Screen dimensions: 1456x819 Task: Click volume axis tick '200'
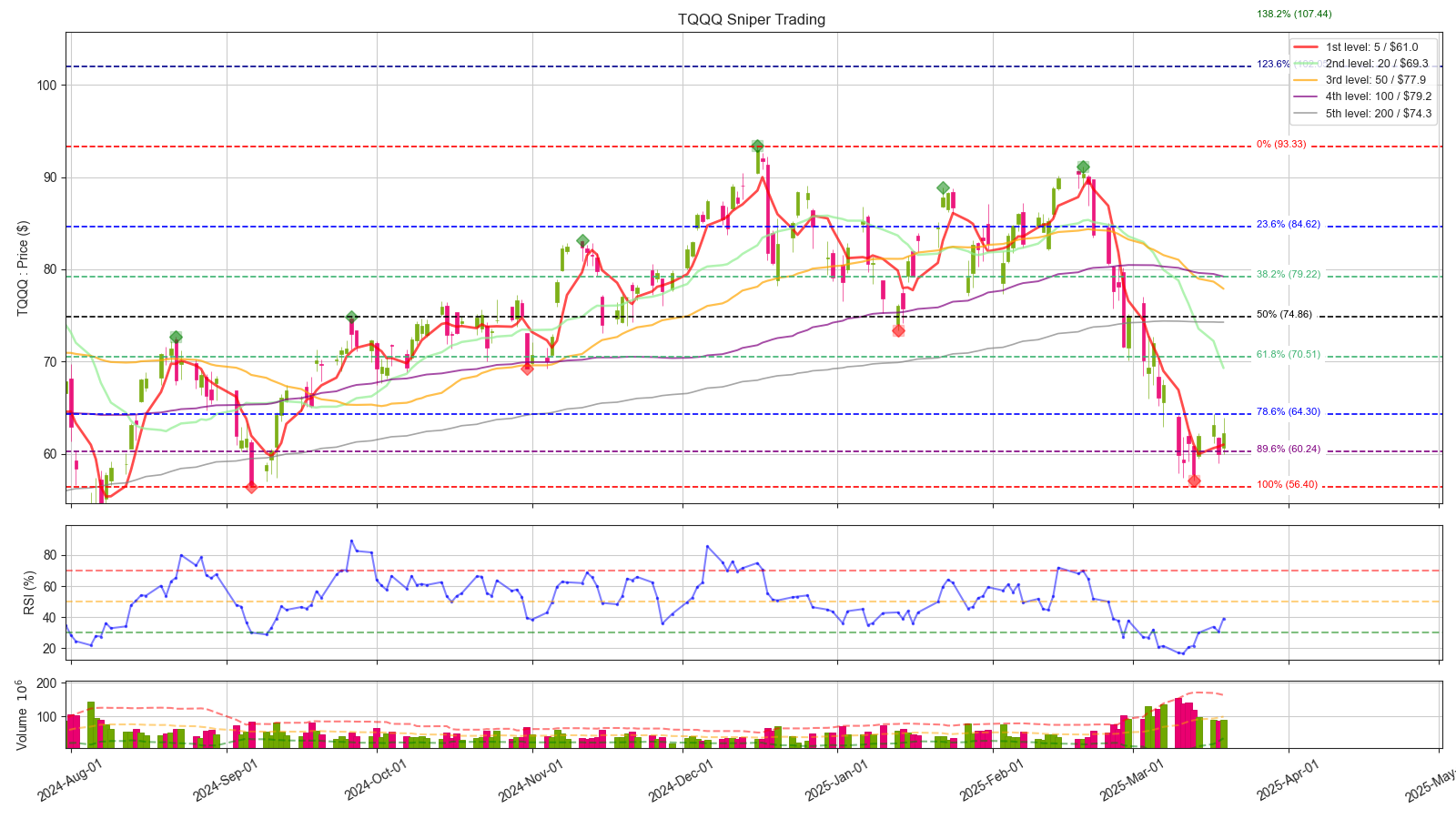pyautogui.click(x=47, y=683)
